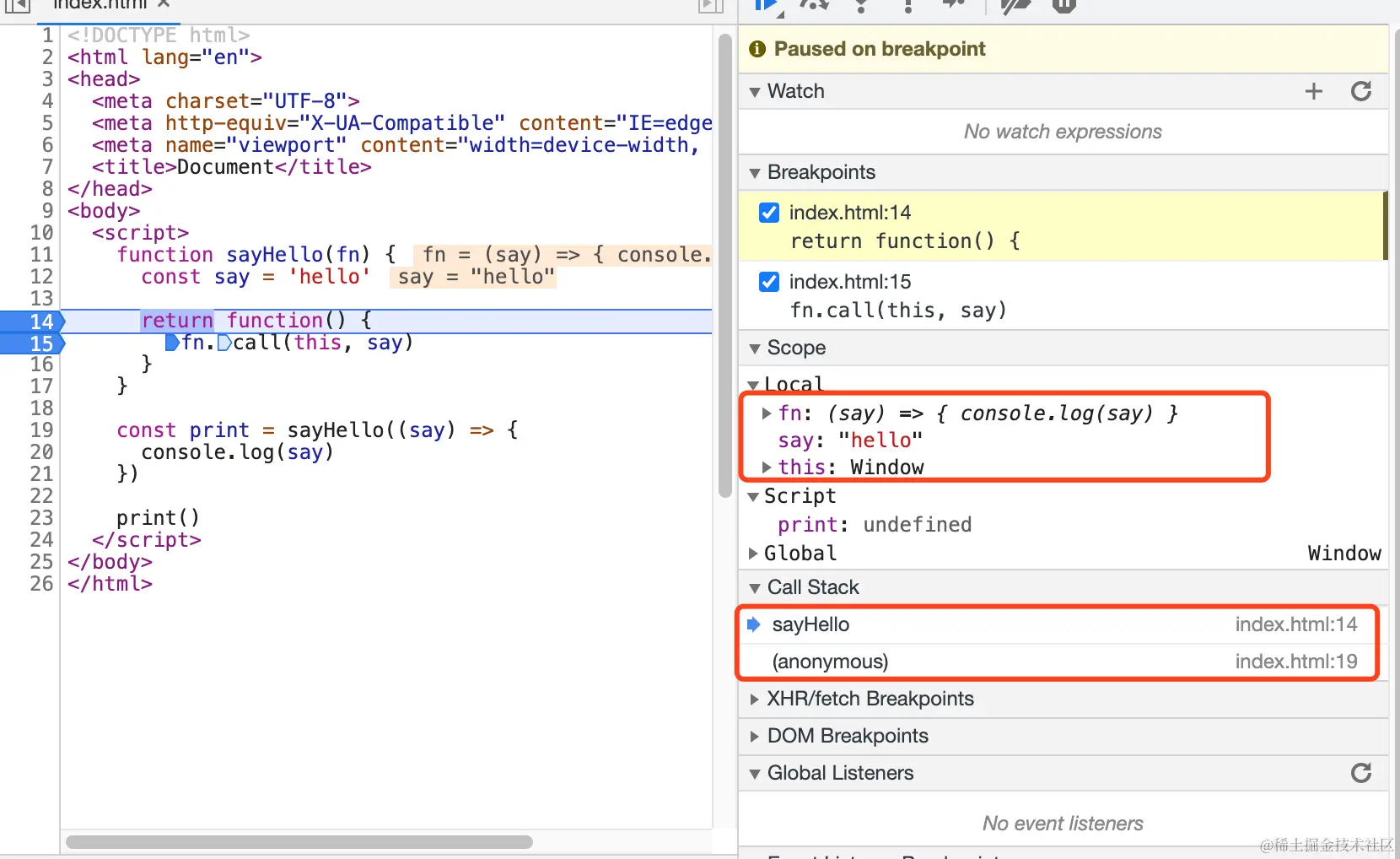This screenshot has height=859, width=1400.
Task: Click the hide debugger pane icon above code editor
Action: click(711, 6)
